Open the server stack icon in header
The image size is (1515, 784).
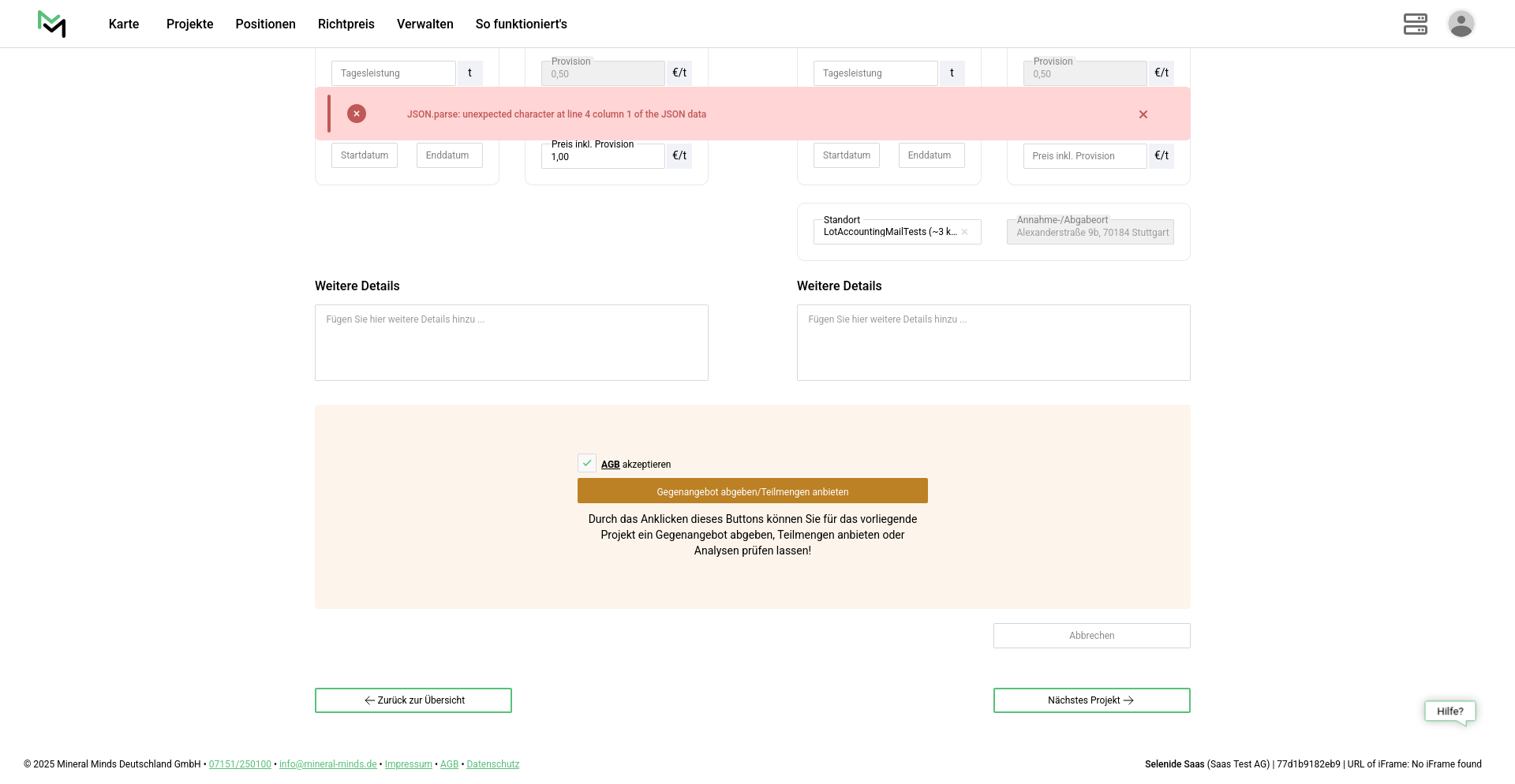[1415, 24]
